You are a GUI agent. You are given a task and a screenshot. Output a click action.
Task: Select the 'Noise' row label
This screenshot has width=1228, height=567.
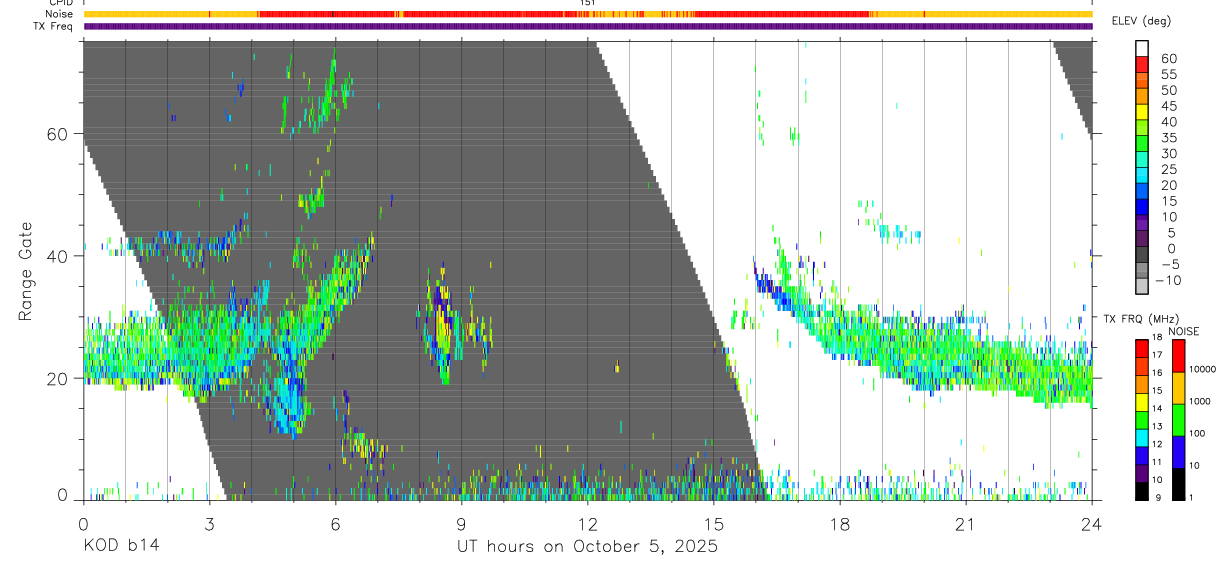(60, 14)
